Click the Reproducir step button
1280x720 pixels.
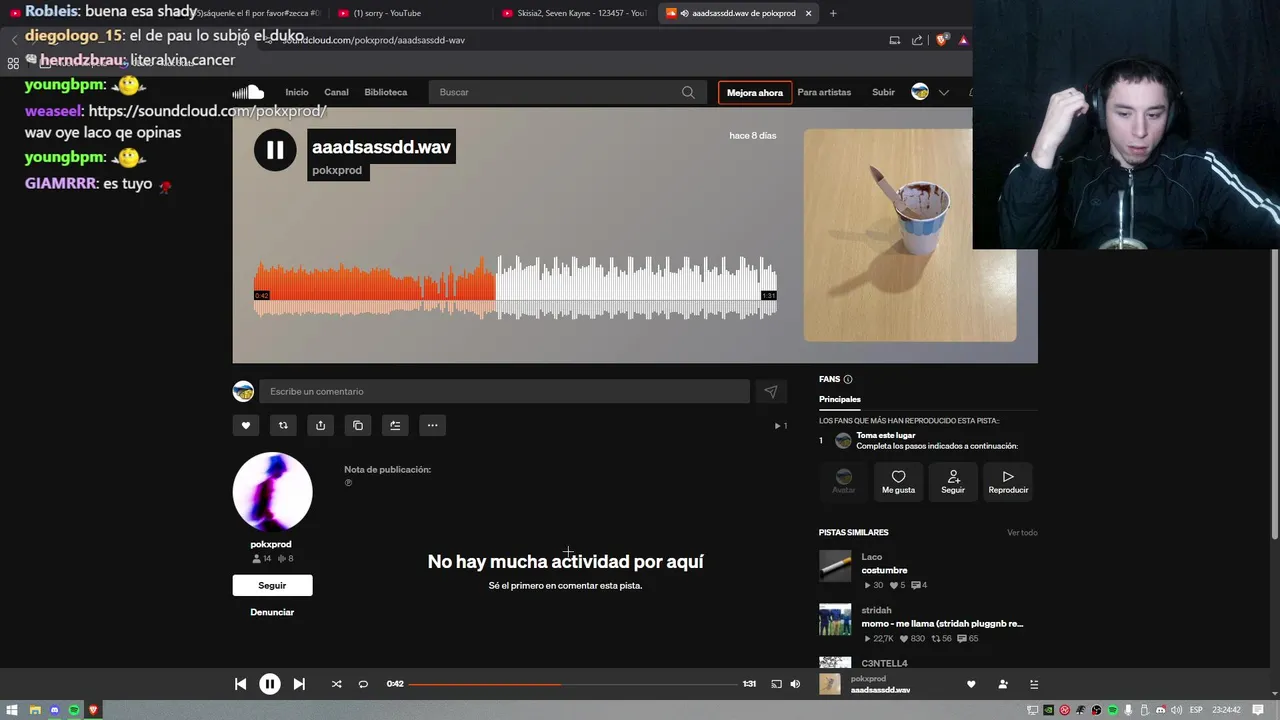coord(1008,481)
